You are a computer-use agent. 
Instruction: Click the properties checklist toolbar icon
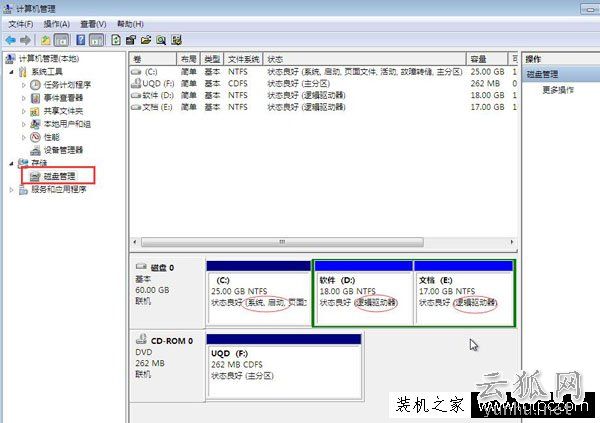[x=131, y=40]
